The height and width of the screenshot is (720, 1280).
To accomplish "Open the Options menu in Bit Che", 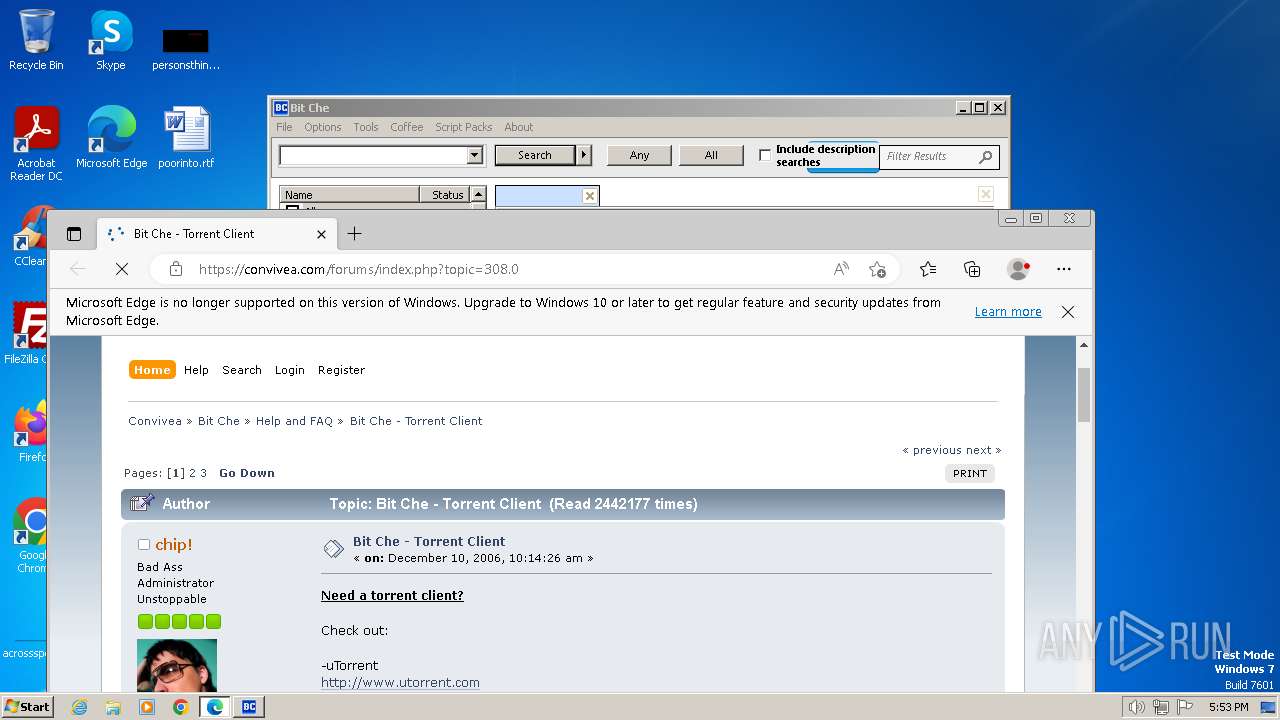I will [323, 127].
